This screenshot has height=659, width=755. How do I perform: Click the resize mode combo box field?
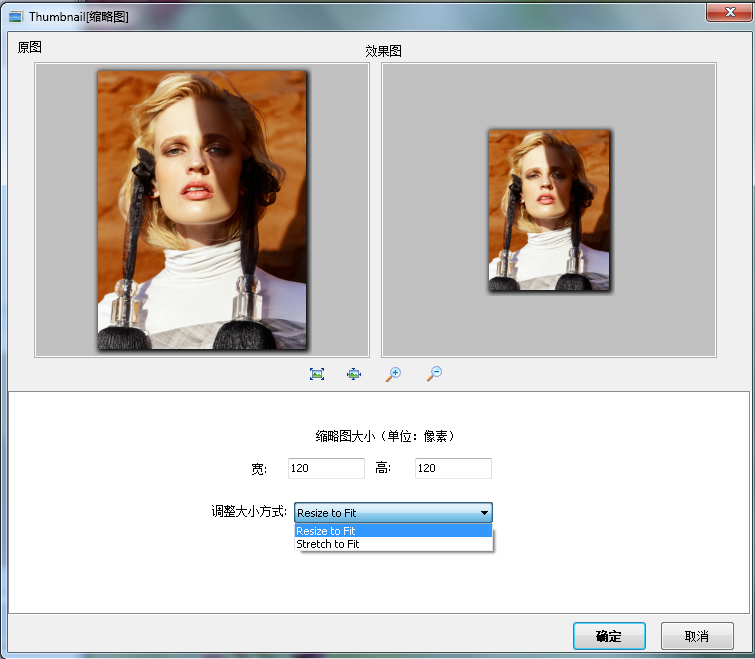coord(385,513)
